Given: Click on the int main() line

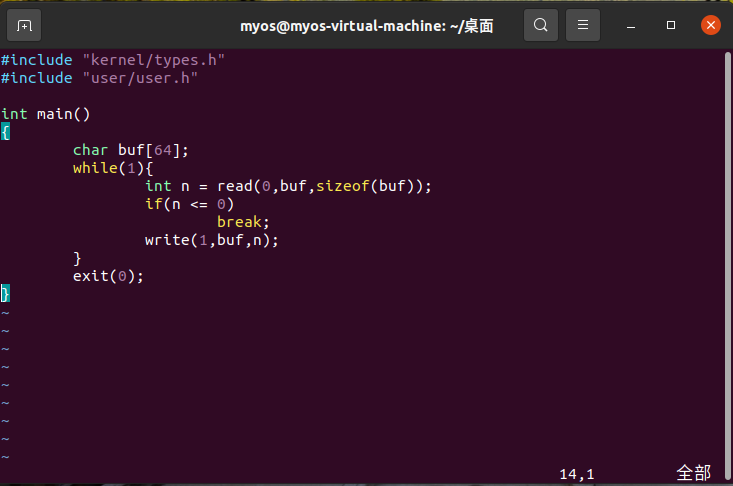Looking at the screenshot, I should tap(45, 114).
